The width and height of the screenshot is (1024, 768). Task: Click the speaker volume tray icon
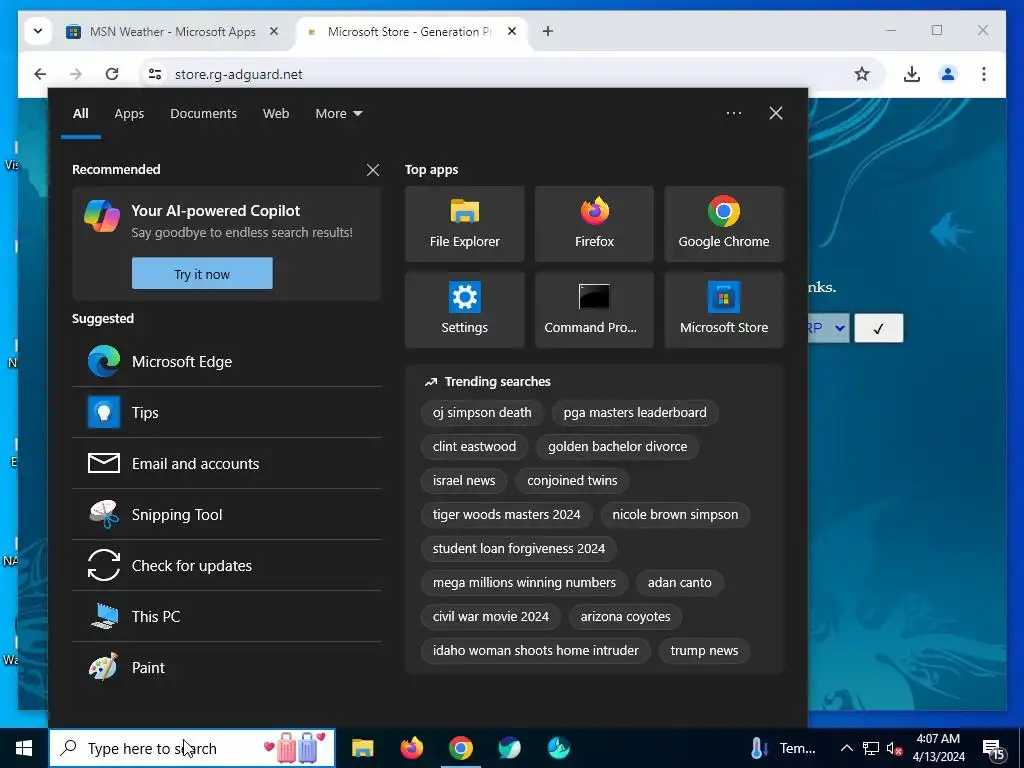(894, 748)
